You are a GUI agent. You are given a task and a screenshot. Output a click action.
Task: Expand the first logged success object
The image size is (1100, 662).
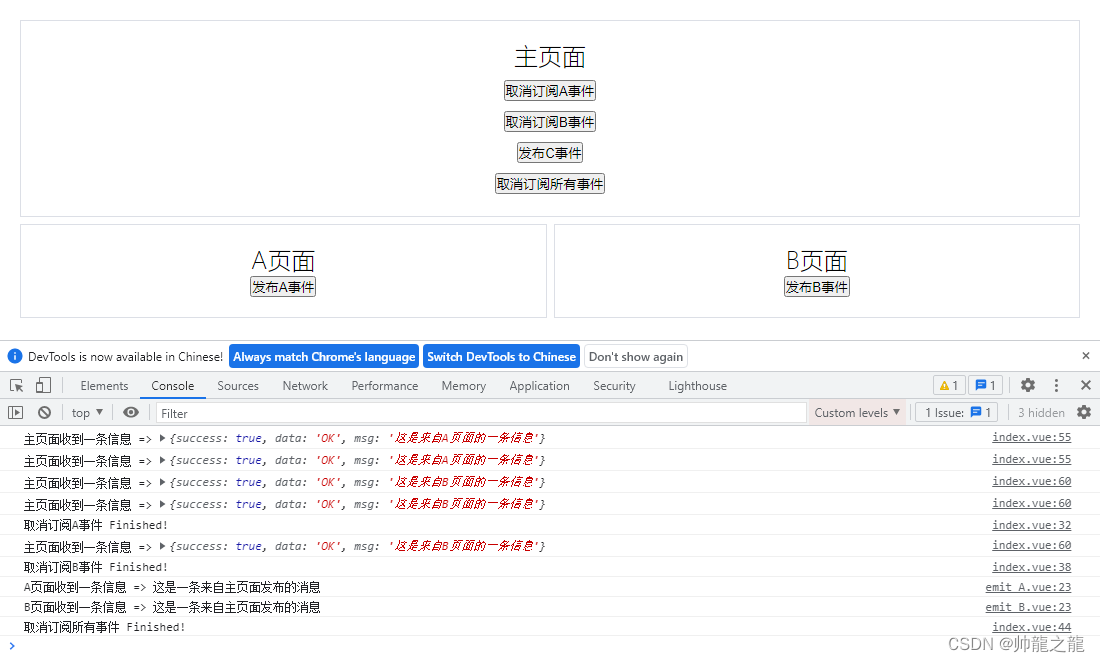click(160, 438)
